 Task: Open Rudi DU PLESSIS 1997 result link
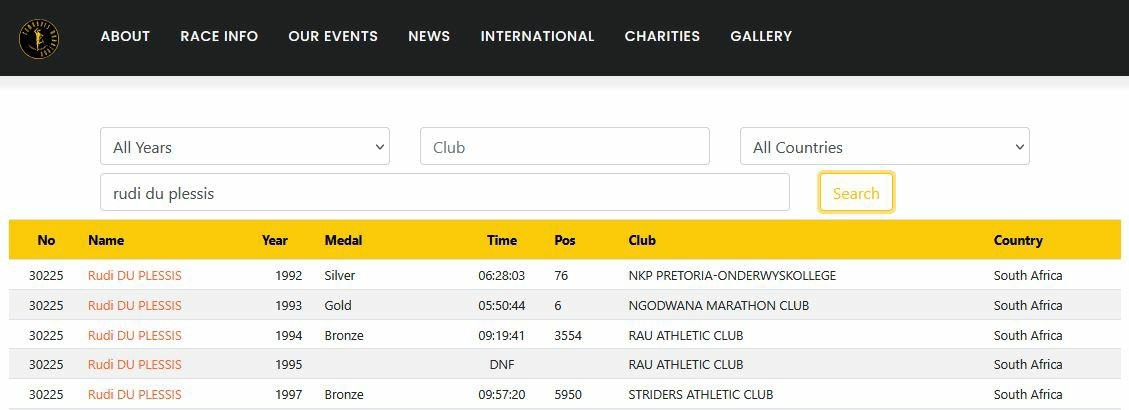tap(135, 394)
